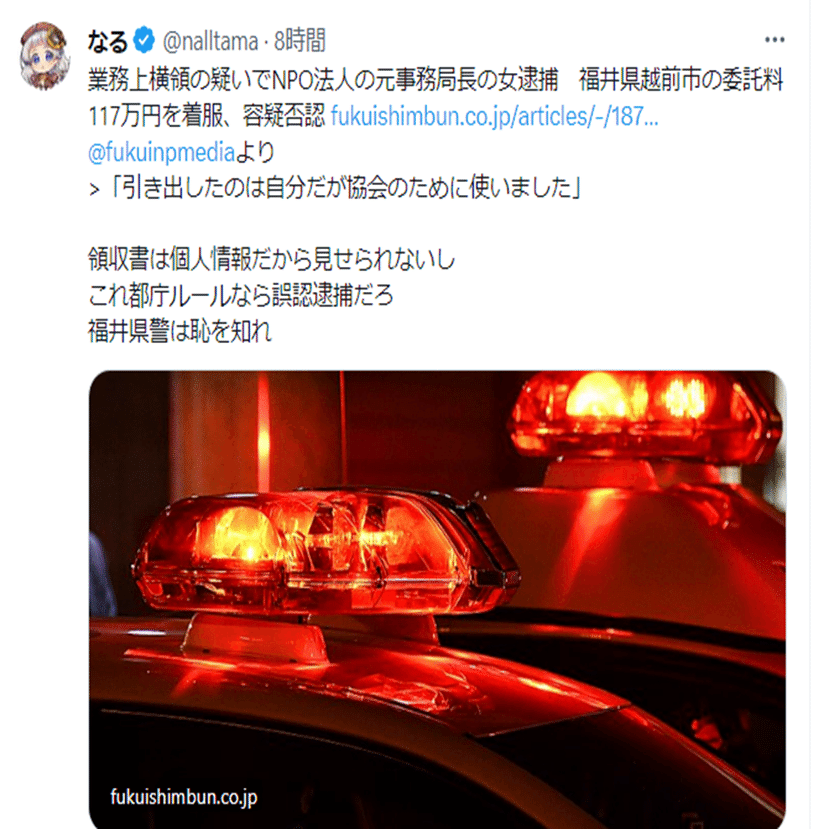Click the headline text 業務上横領の疑い
Viewport: 829px width, 829px height.
pyautogui.click(x=169, y=80)
